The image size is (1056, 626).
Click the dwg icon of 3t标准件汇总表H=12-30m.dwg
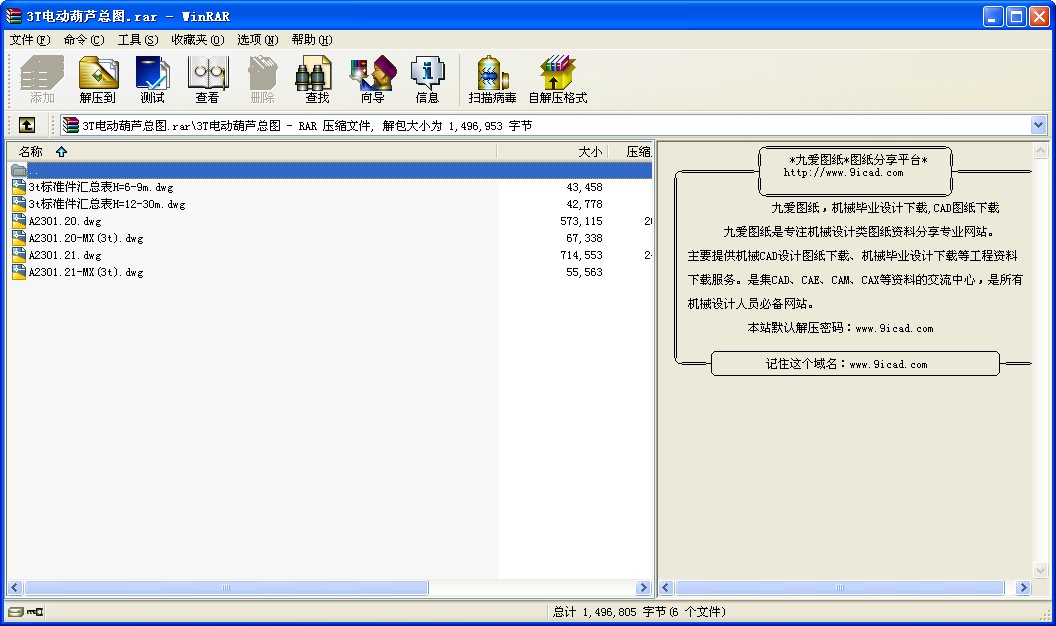coord(19,204)
